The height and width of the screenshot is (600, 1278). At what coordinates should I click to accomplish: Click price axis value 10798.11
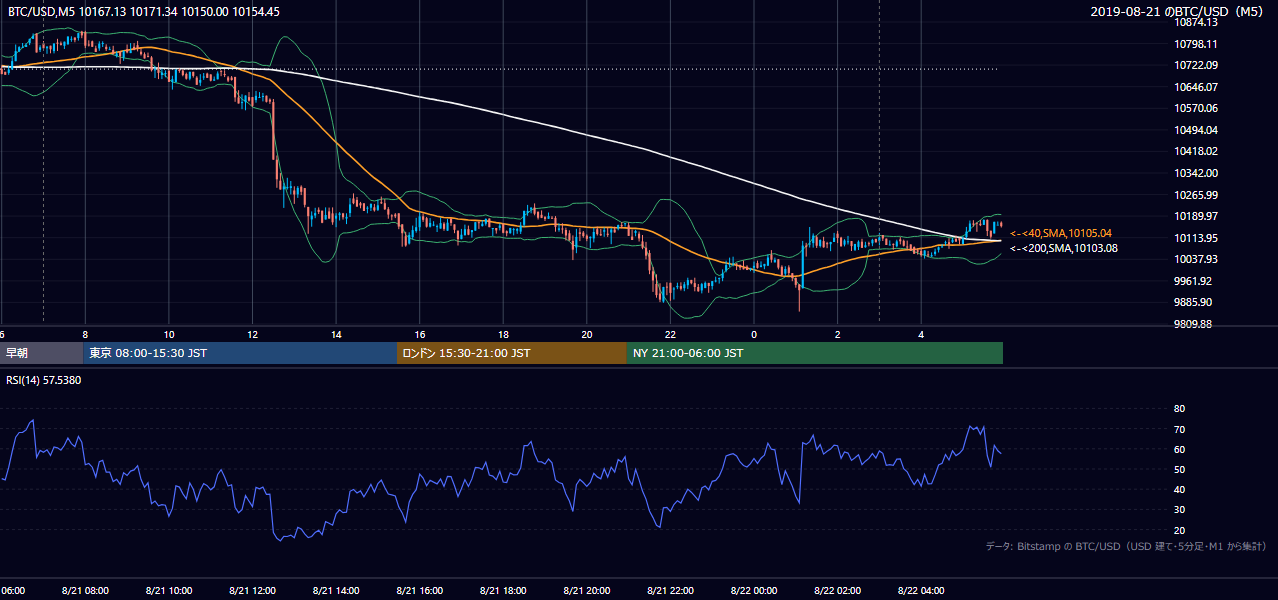(x=1196, y=44)
